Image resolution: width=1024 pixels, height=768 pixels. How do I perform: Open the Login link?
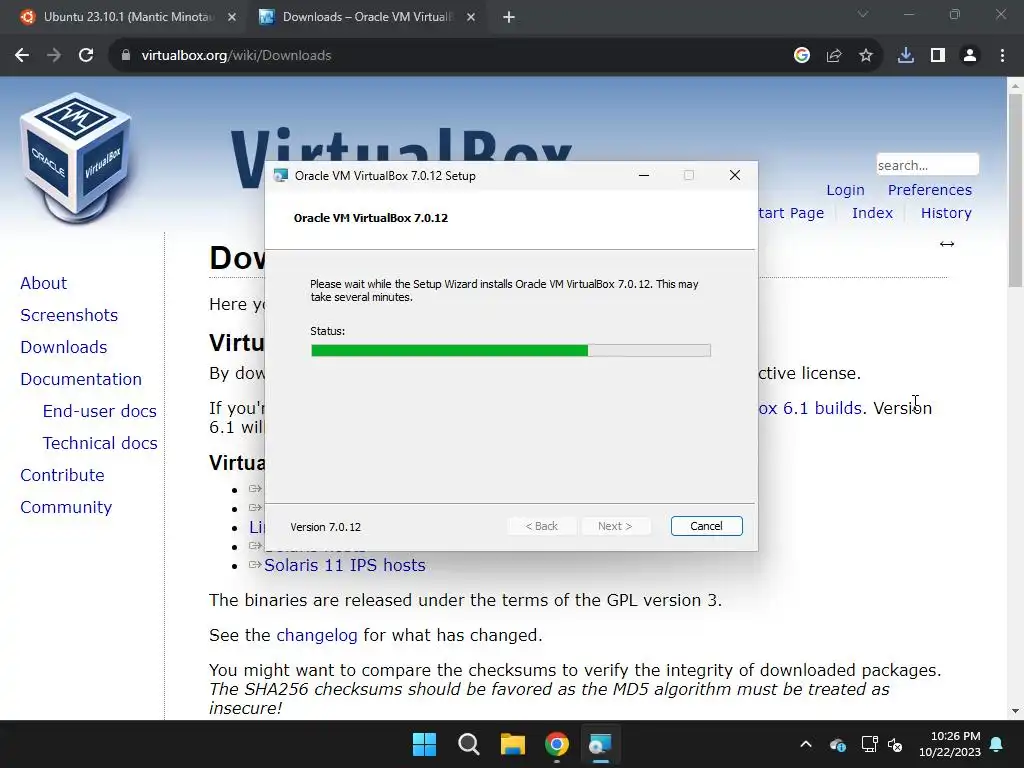click(845, 190)
